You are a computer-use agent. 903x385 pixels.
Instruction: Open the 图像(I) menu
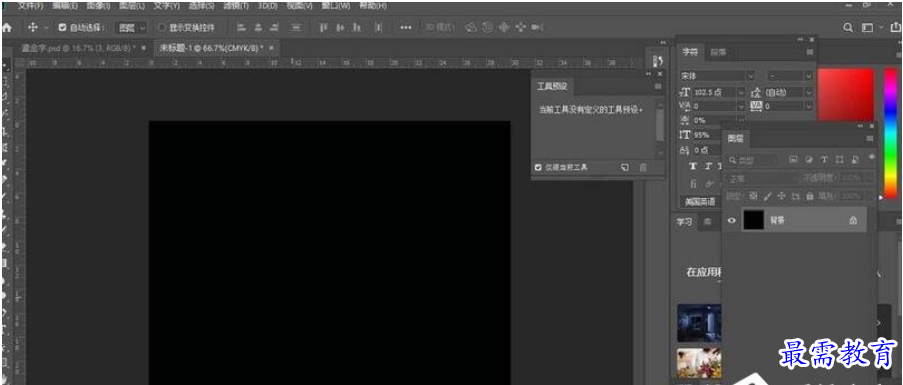click(x=99, y=6)
